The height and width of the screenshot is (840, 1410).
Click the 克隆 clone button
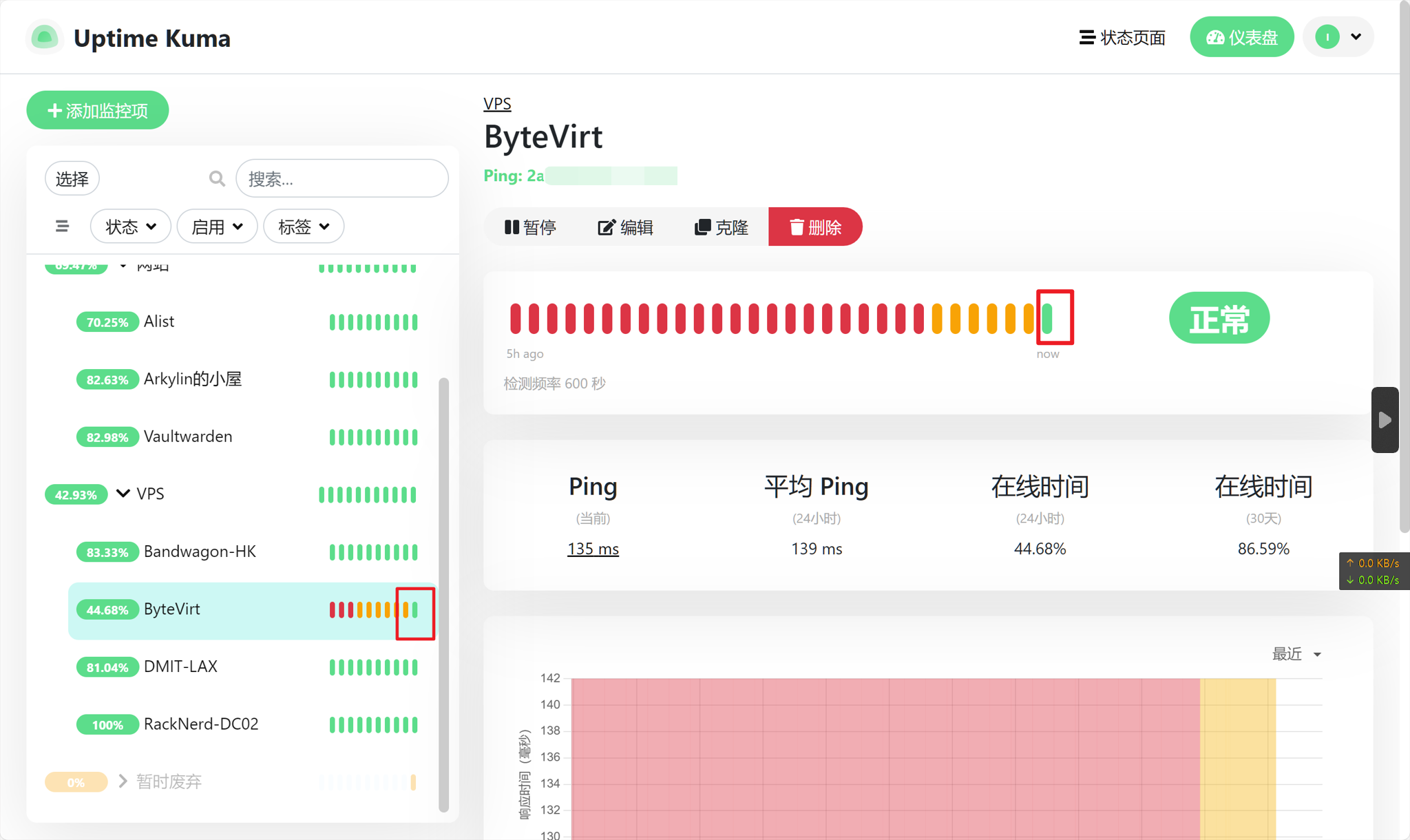tap(721, 227)
